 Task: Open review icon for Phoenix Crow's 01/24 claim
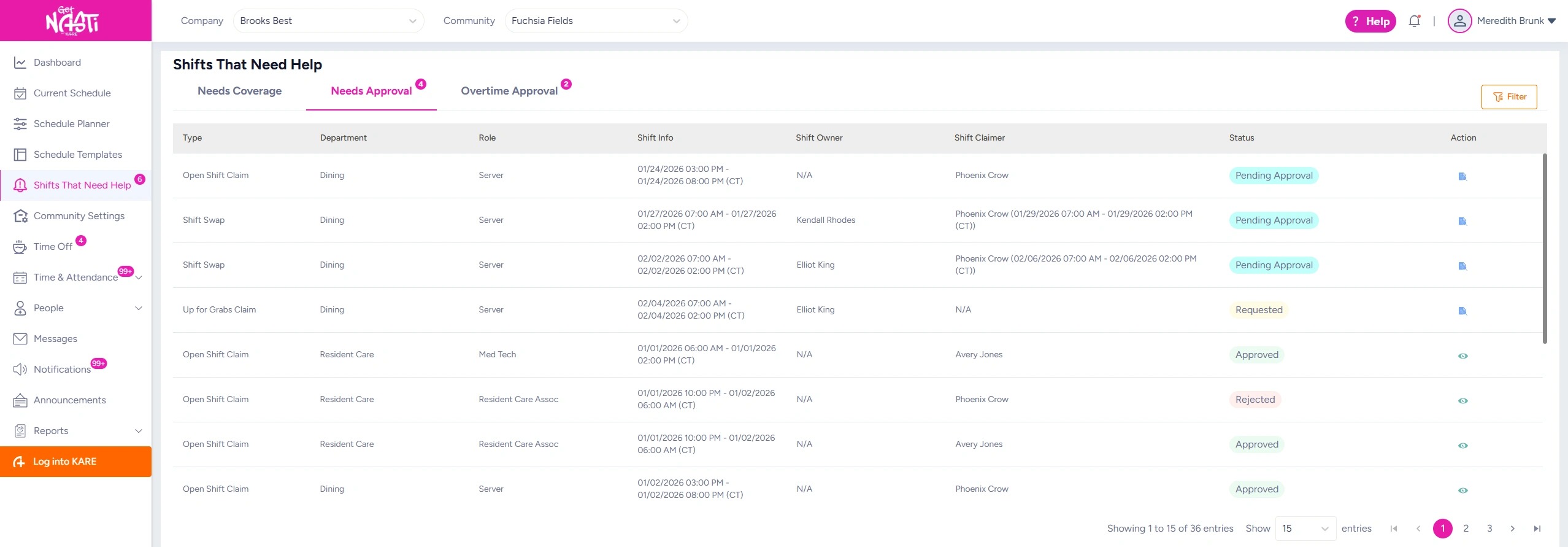pos(1462,176)
